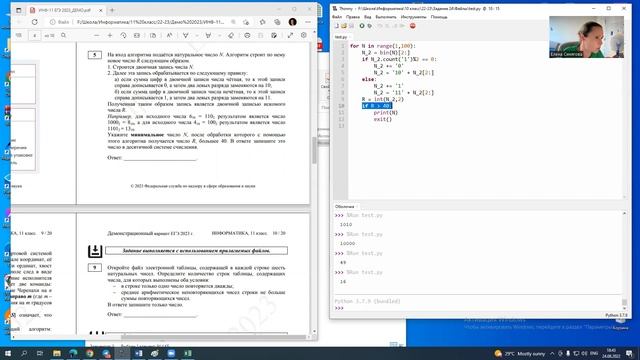Open Thonny's Файл menu
This screenshot has height=360, width=640.
click(x=337, y=17)
